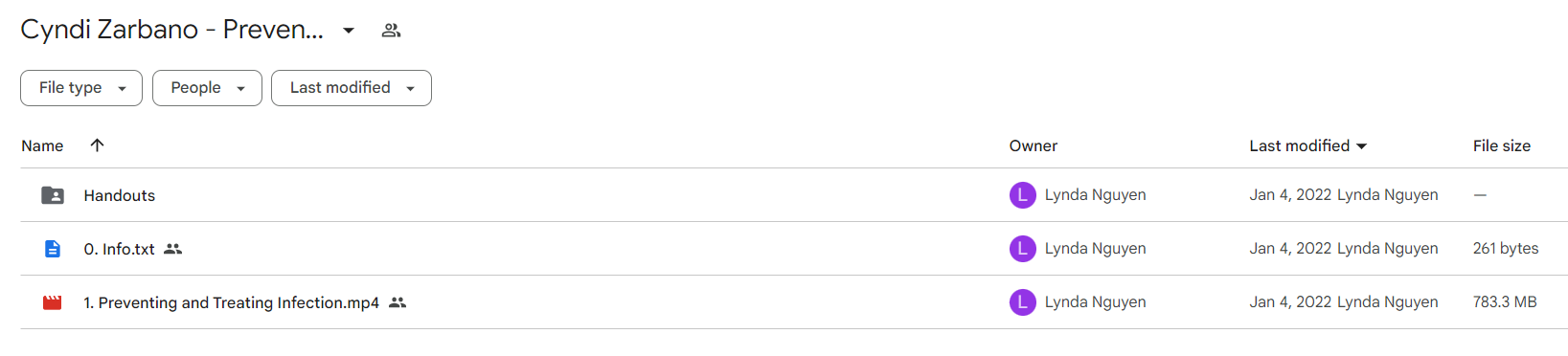Click the shared icon next to the mp4 file
Image resolution: width=1568 pixels, height=356 pixels.
(398, 302)
